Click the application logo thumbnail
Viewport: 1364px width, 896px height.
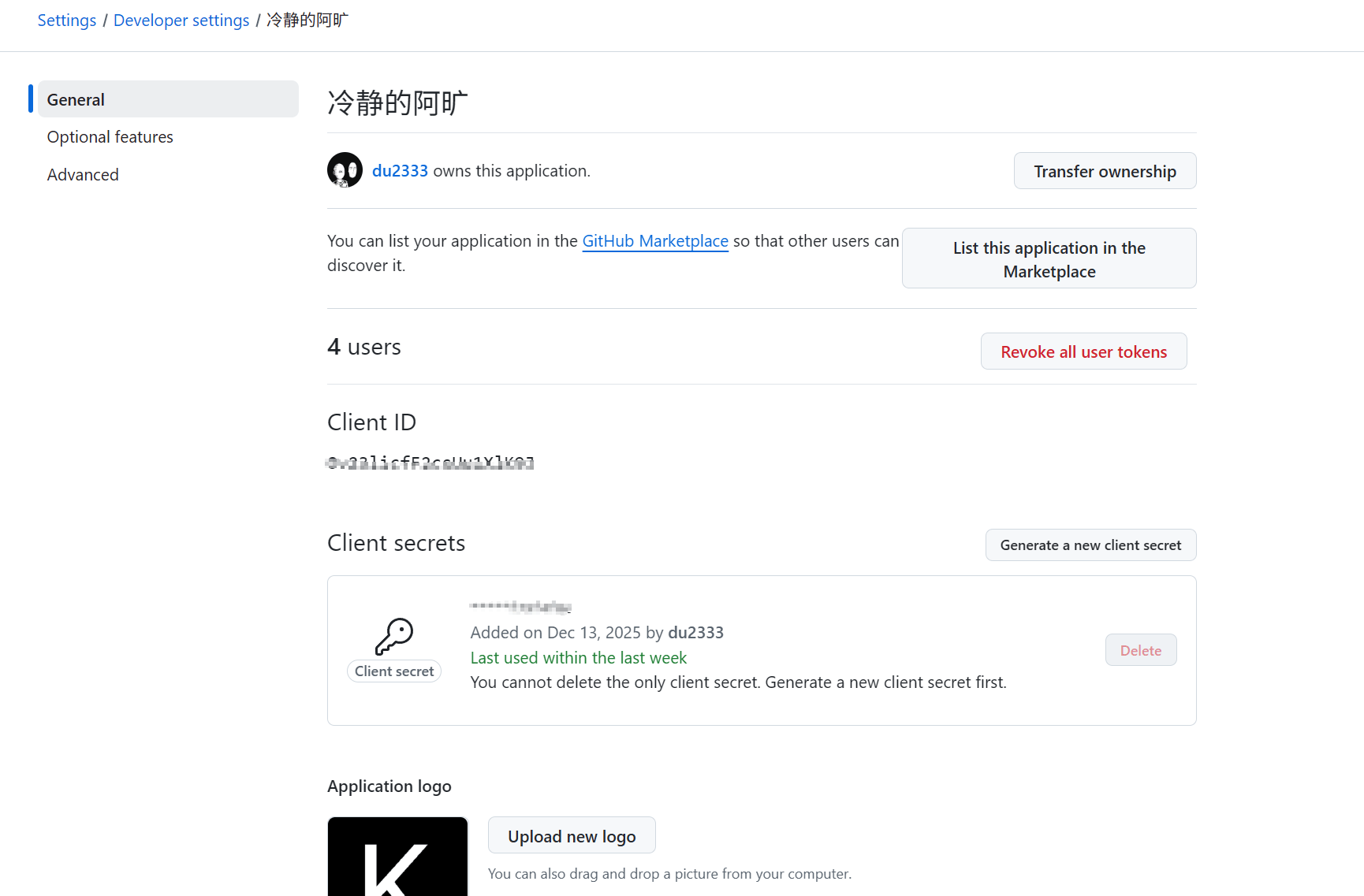[397, 859]
